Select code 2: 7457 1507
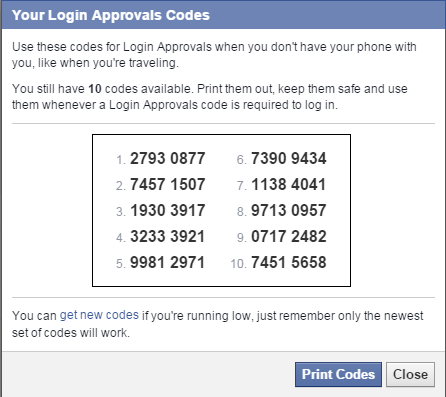446x397 pixels. [167, 184]
